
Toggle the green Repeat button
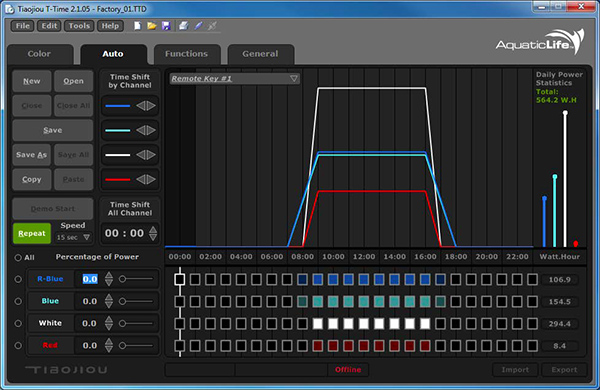(32, 233)
